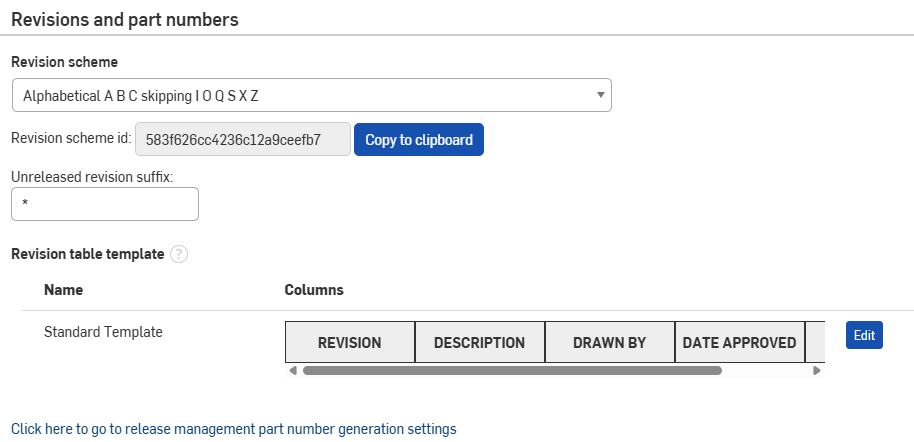Focus the Unreleased revision suffix input

(105, 204)
